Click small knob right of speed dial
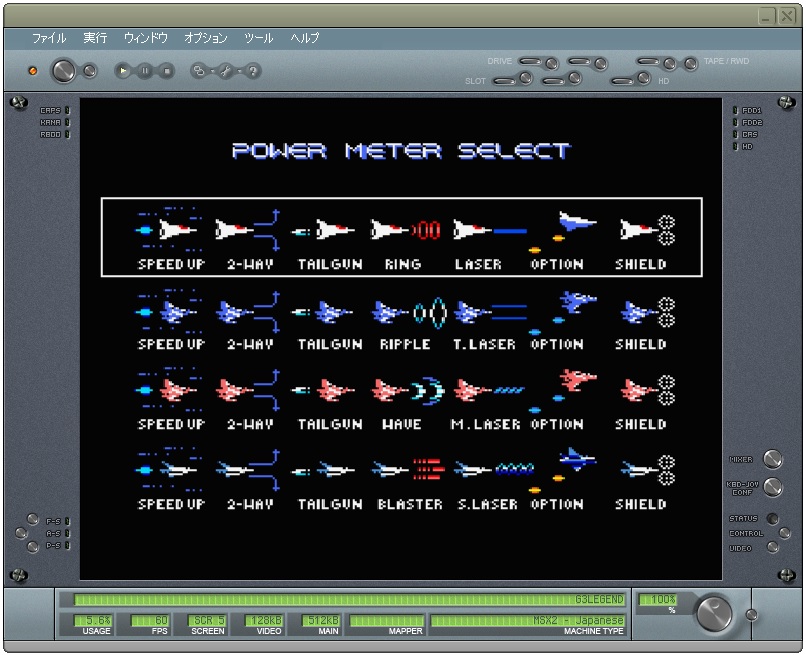806x655 pixels. [x=751, y=614]
